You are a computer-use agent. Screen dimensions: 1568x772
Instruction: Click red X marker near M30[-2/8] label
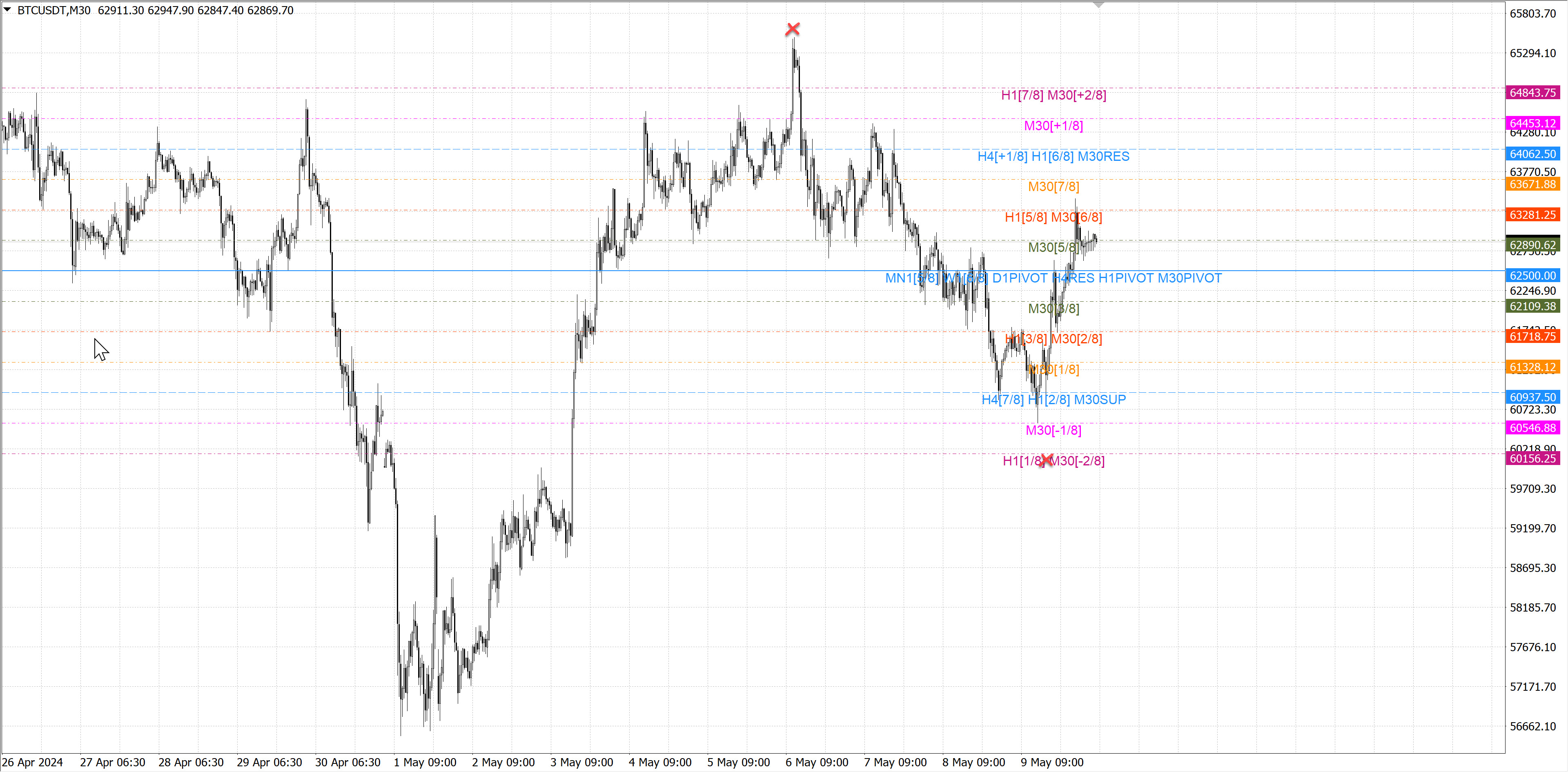tap(1046, 460)
